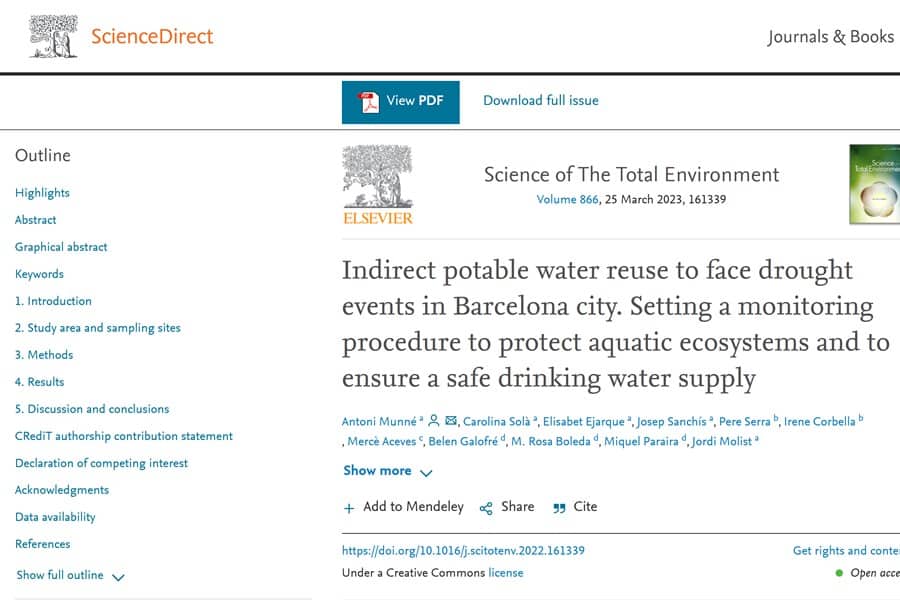This screenshot has height=600, width=900.
Task: Open the Volume 866 link
Action: click(567, 199)
